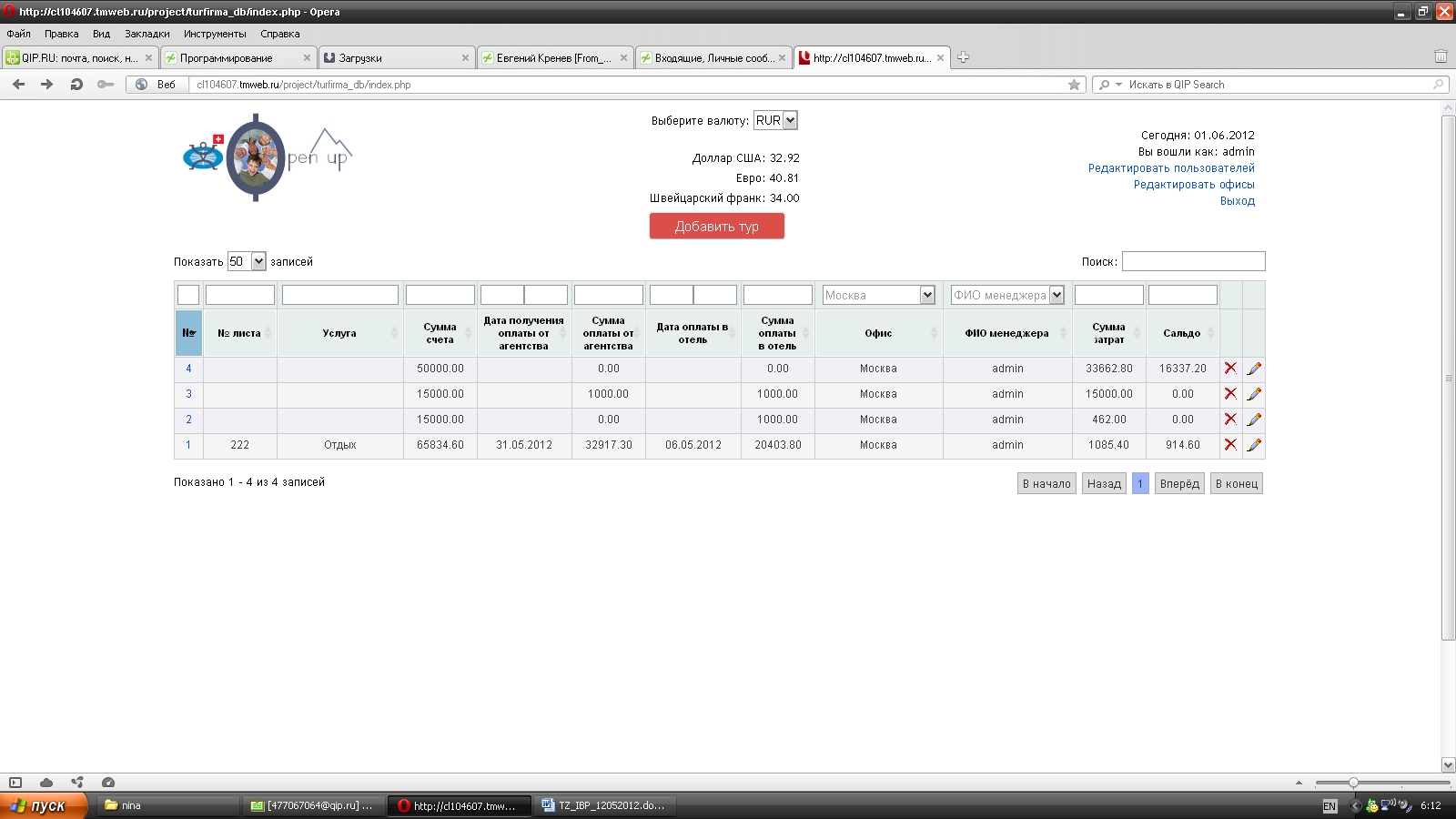Open the Windows пуск start button

[x=44, y=805]
